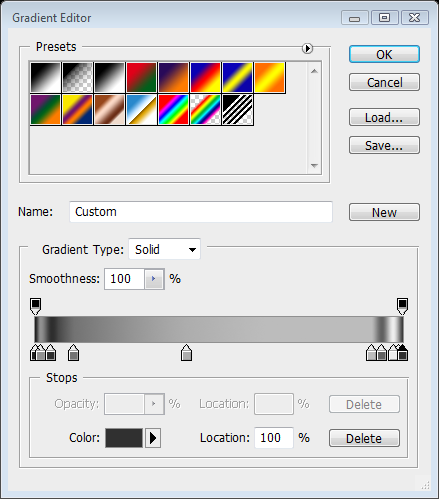Click into the Name text field
This screenshot has height=499, width=439.
[201, 212]
